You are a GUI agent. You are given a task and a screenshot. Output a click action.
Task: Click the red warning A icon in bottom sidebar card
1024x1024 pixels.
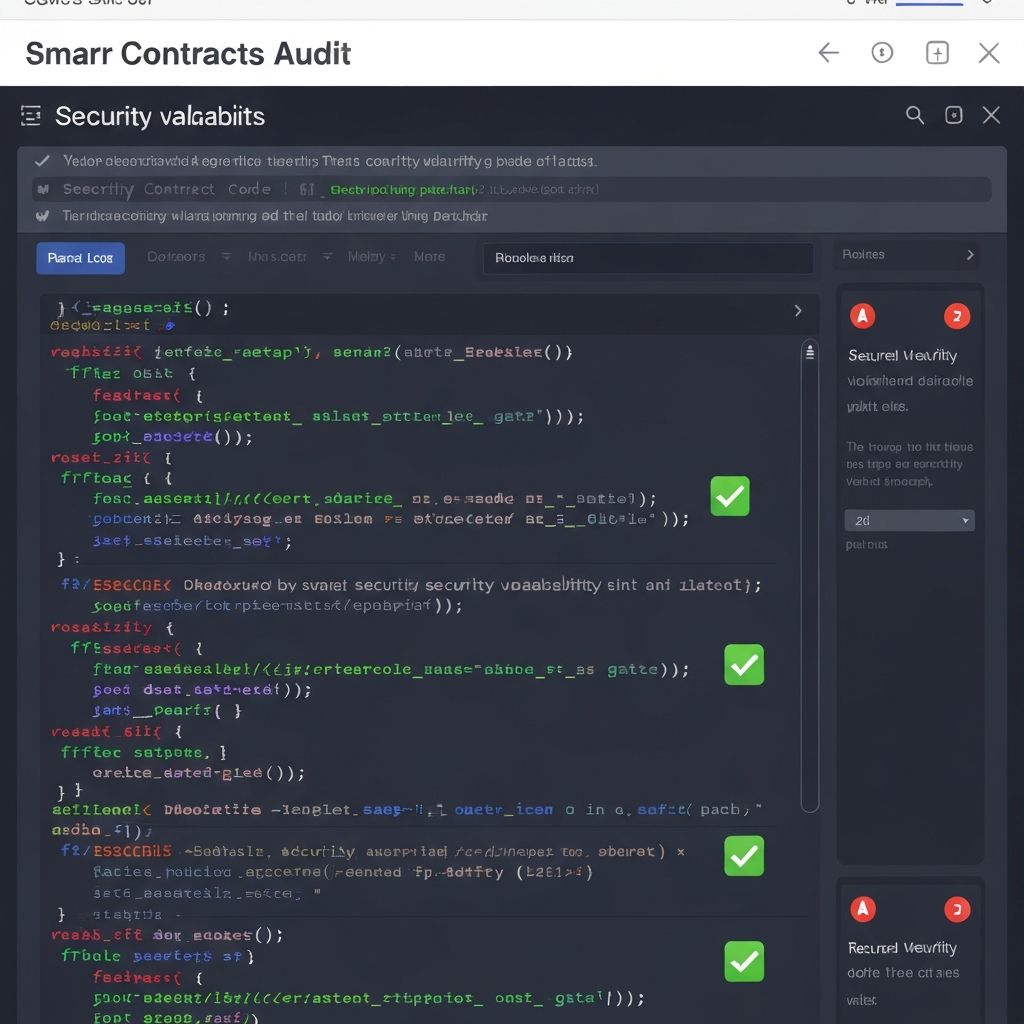click(862, 909)
